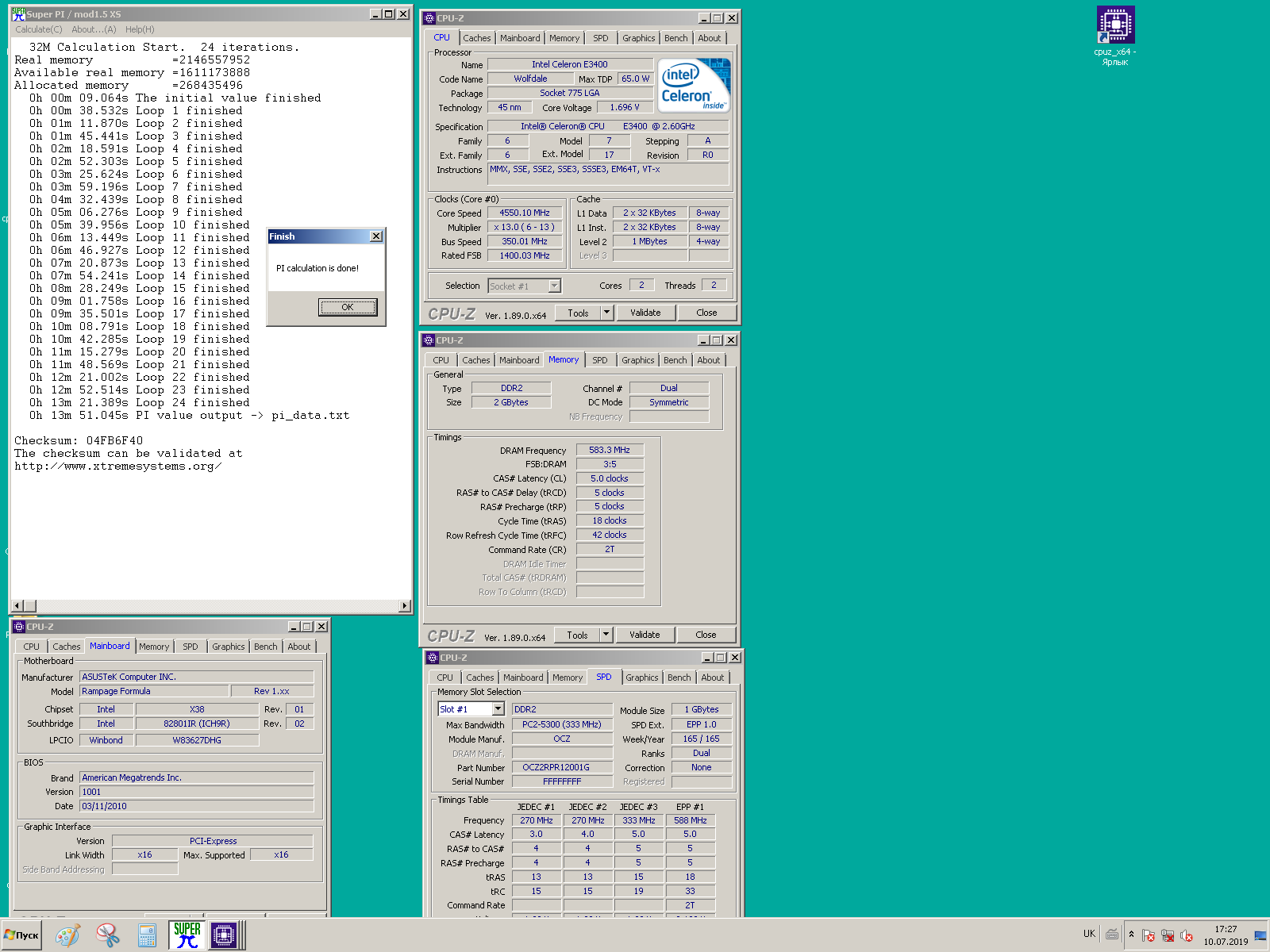Click the DRAM Frequency 583.3 MHz value
This screenshot has width=1270, height=952.
[x=610, y=450]
